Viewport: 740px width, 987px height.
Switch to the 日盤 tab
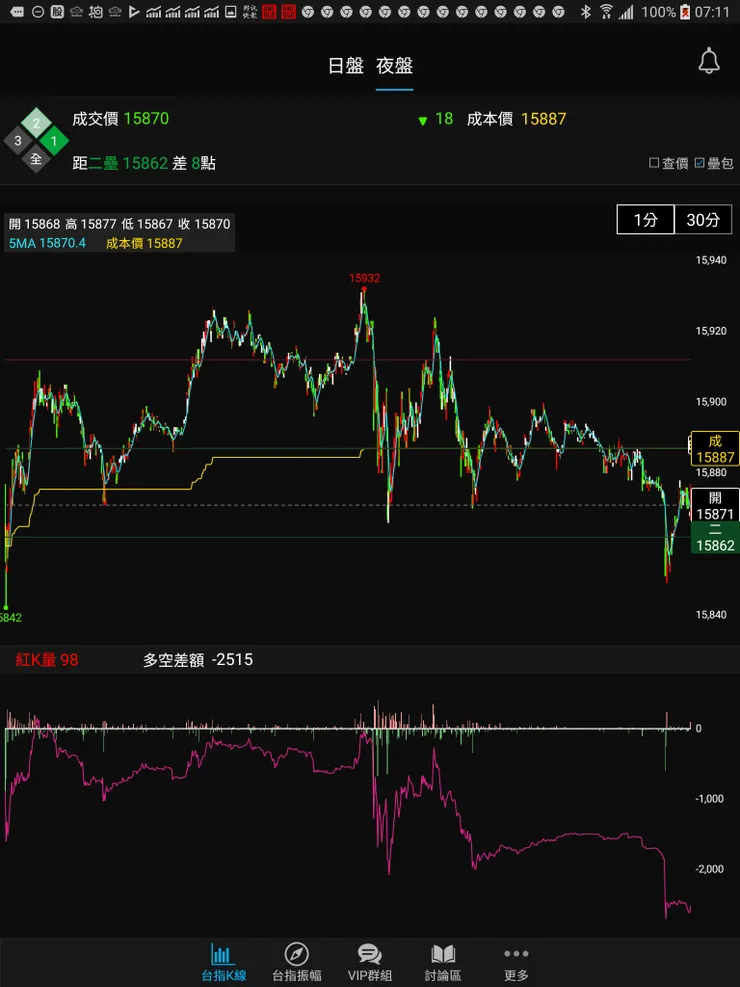coord(345,66)
